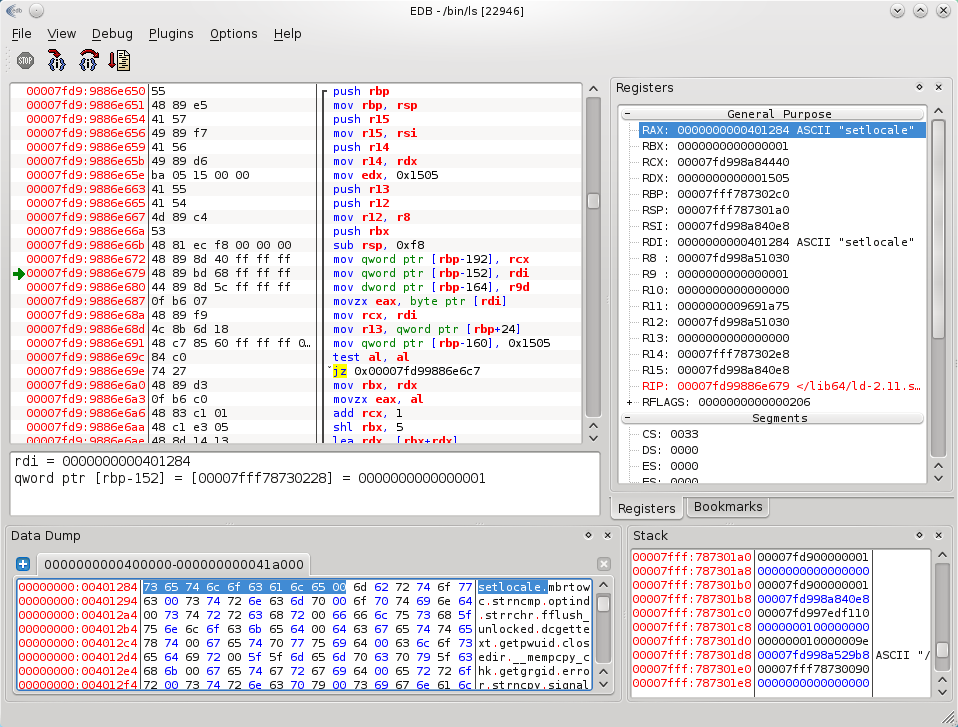Switch to the Bookmarks tab
958x727 pixels.
[x=728, y=507]
